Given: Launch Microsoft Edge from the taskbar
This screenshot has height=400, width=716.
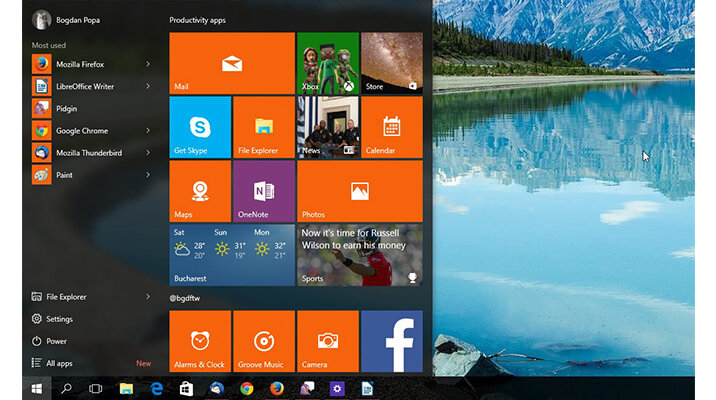Looking at the screenshot, I should pyautogui.click(x=157, y=389).
